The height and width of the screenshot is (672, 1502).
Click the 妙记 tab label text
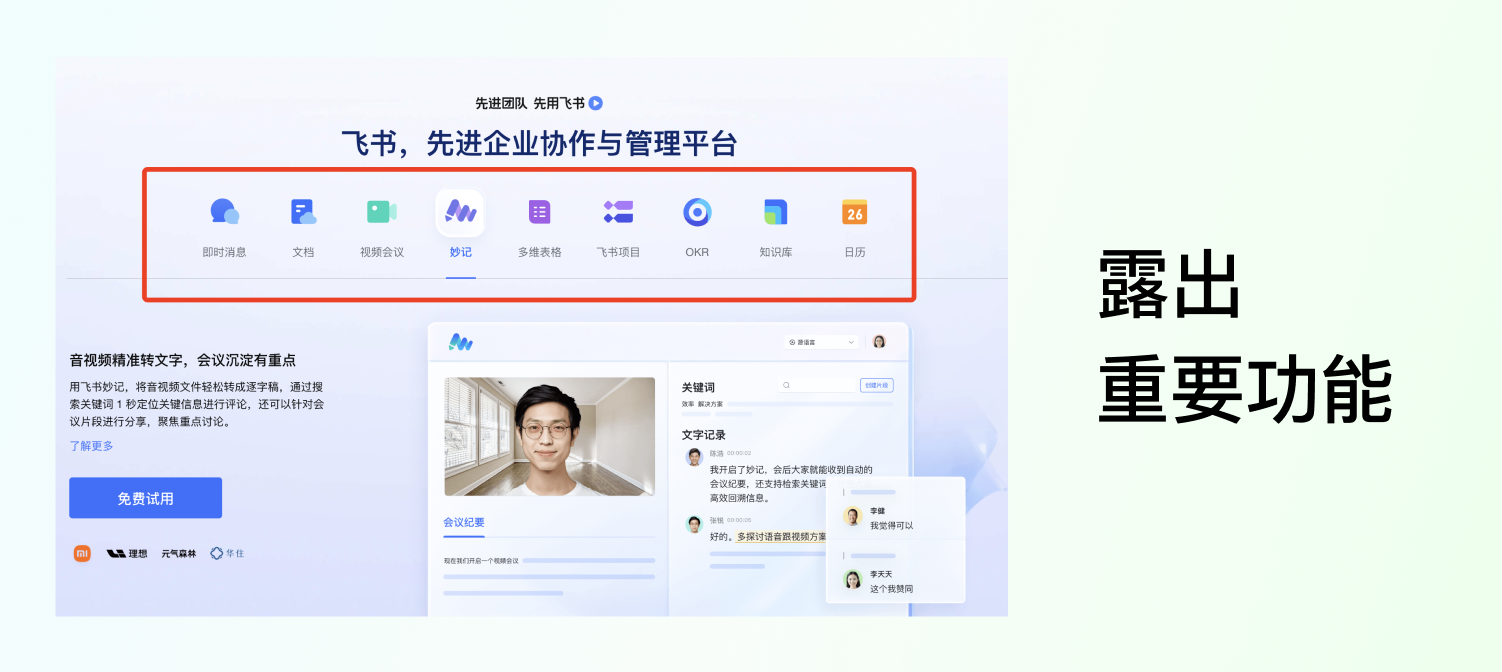point(460,252)
